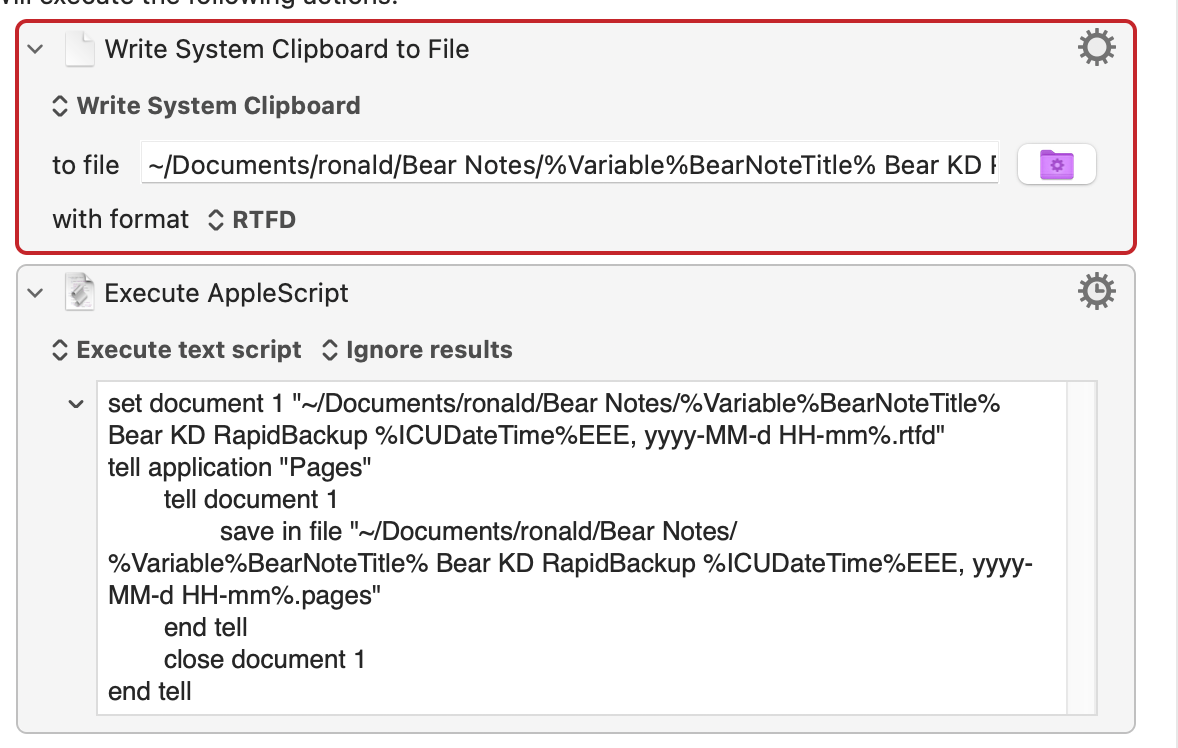Open the "Execute text script" popup menu
The image size is (1178, 748).
[x=176, y=350]
